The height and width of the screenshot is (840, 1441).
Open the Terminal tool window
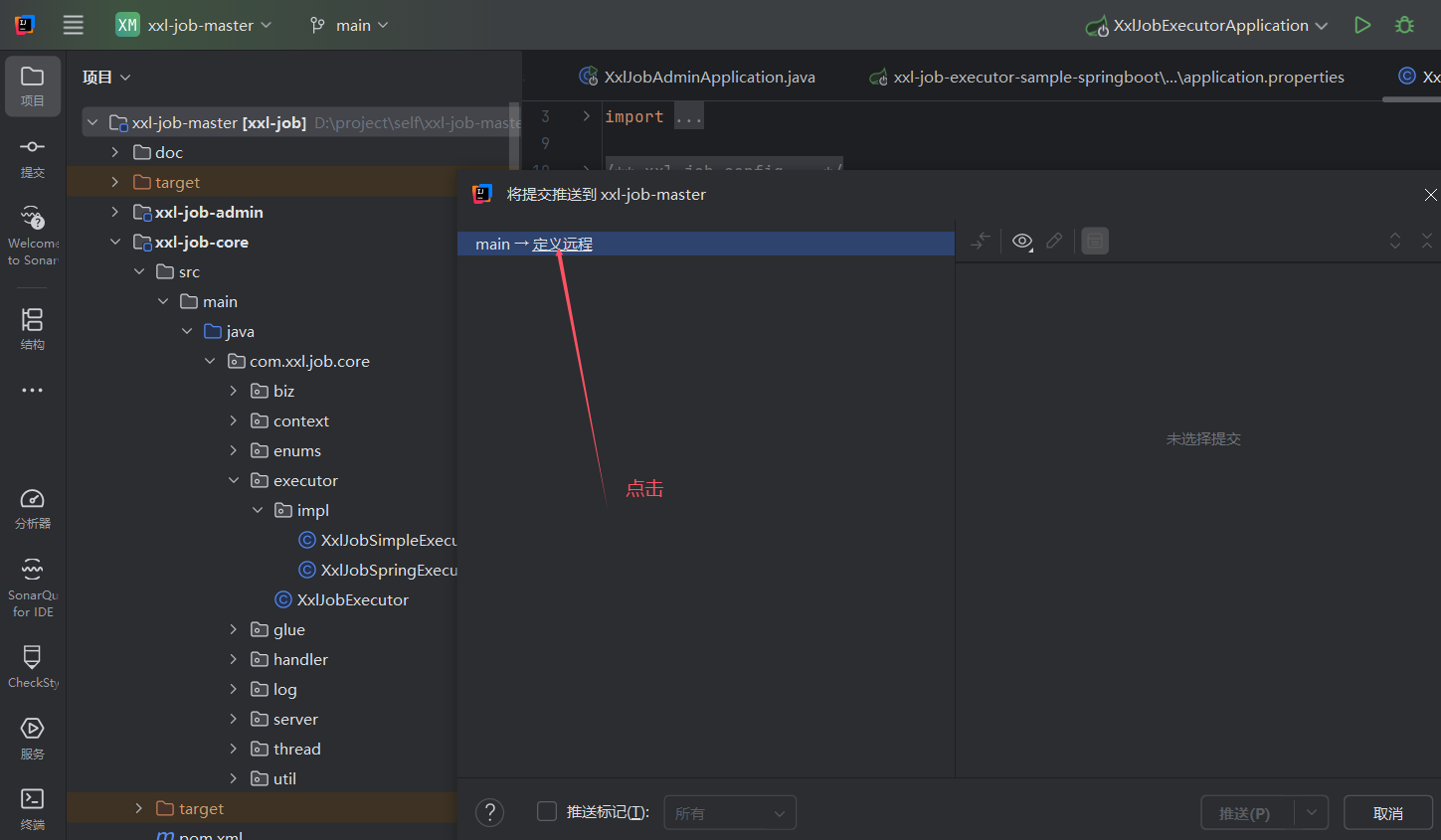tap(32, 808)
